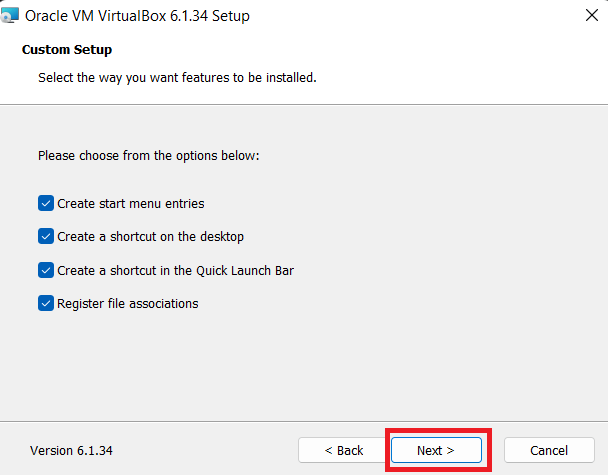Toggle the Register file associations checkbox
Screen dimensions: 608x475
click(x=46, y=303)
